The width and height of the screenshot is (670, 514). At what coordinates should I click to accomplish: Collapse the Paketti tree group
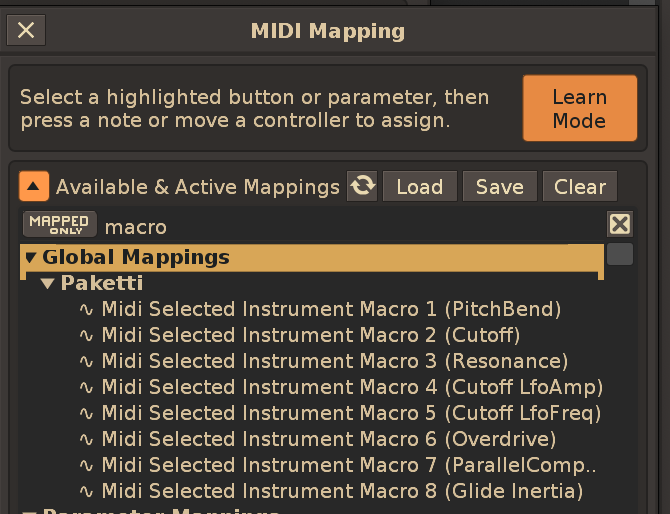[x=47, y=283]
